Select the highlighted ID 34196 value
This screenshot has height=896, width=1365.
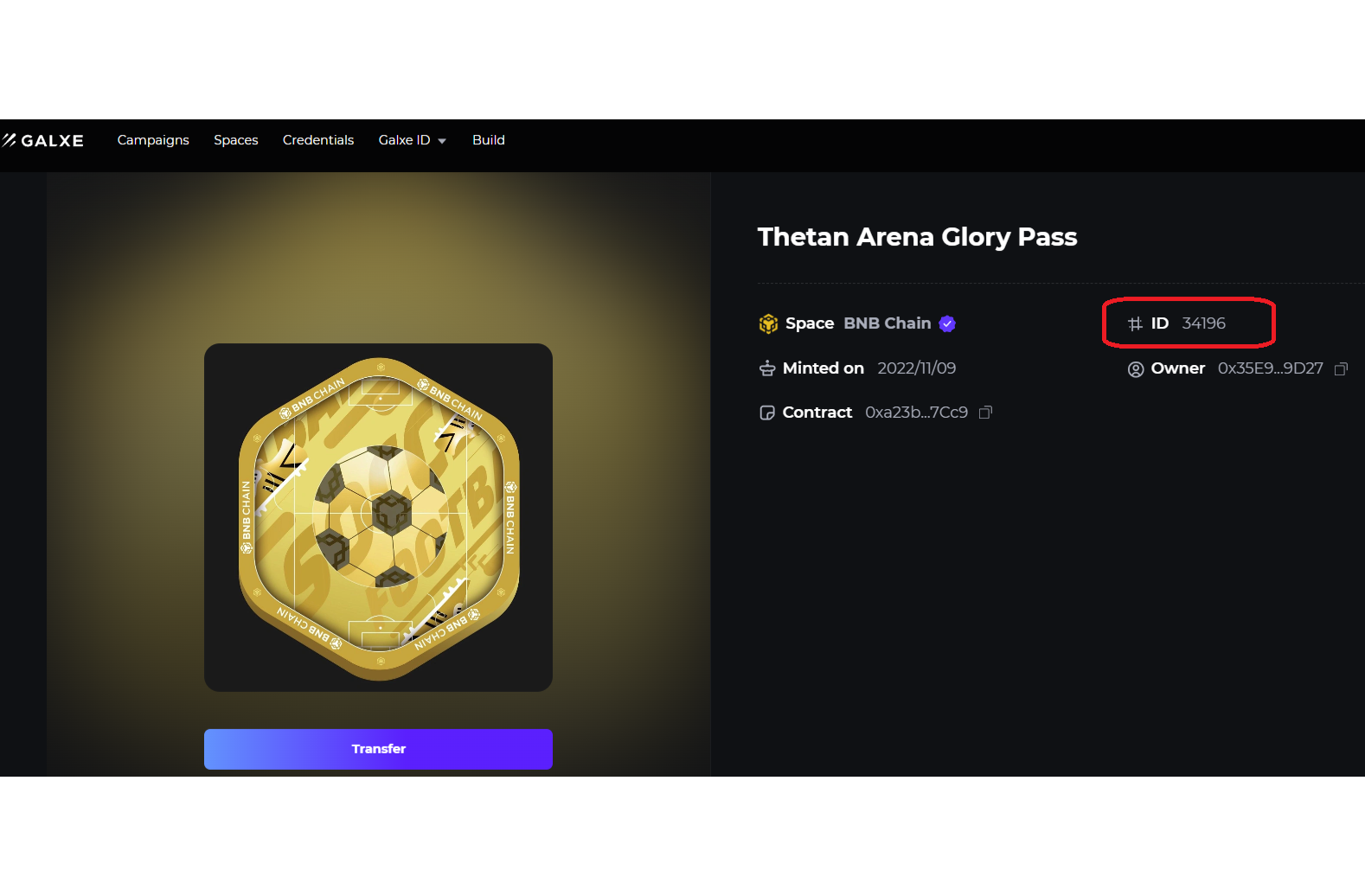[x=1204, y=323]
